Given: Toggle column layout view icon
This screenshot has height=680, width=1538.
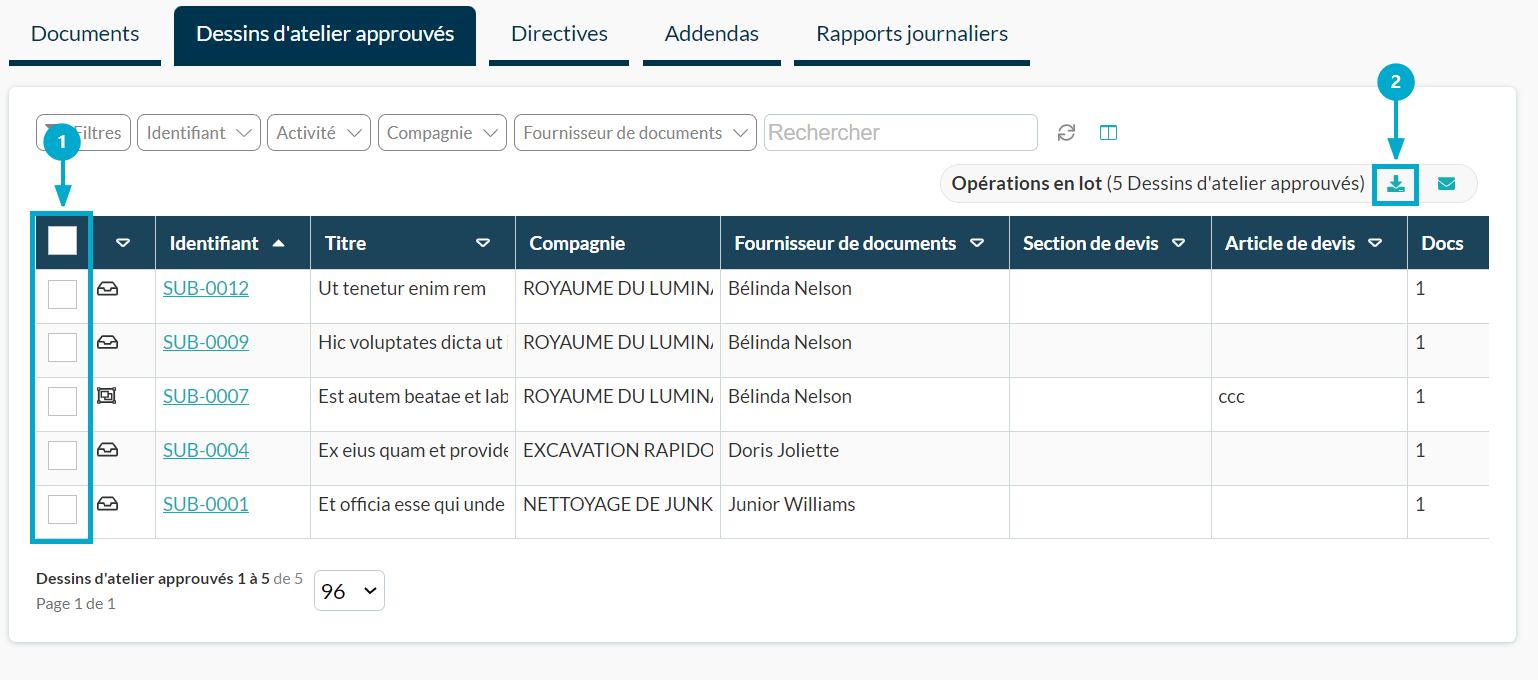Looking at the screenshot, I should pos(1108,133).
